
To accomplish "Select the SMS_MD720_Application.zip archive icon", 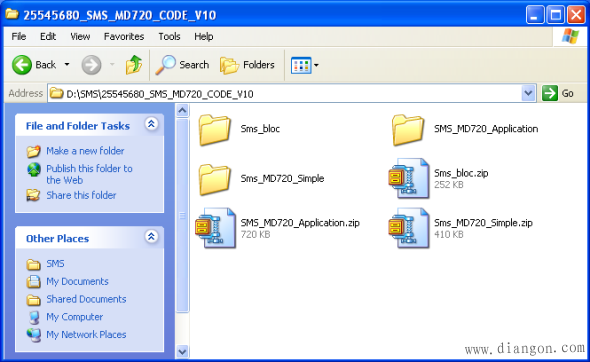I will 216,228.
